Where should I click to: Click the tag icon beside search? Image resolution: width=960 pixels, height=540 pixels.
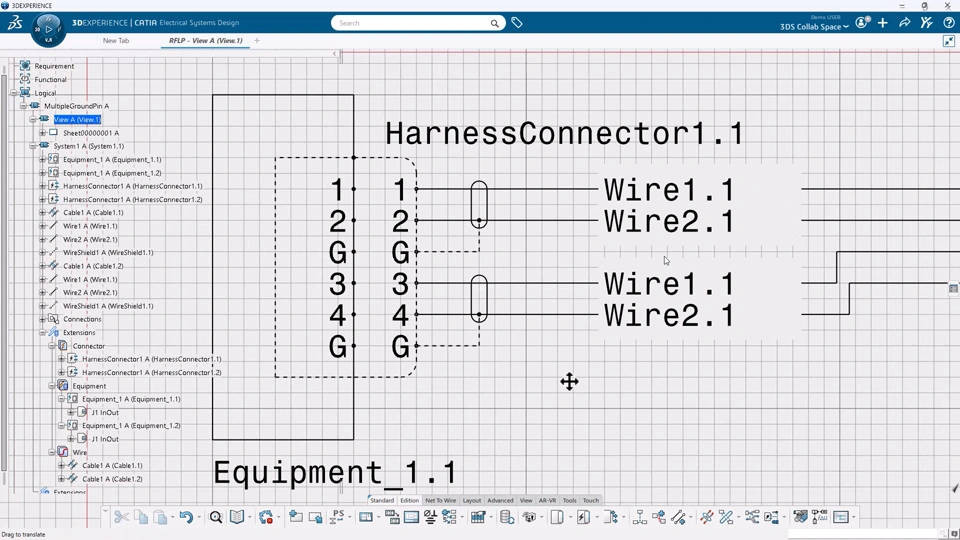point(517,22)
